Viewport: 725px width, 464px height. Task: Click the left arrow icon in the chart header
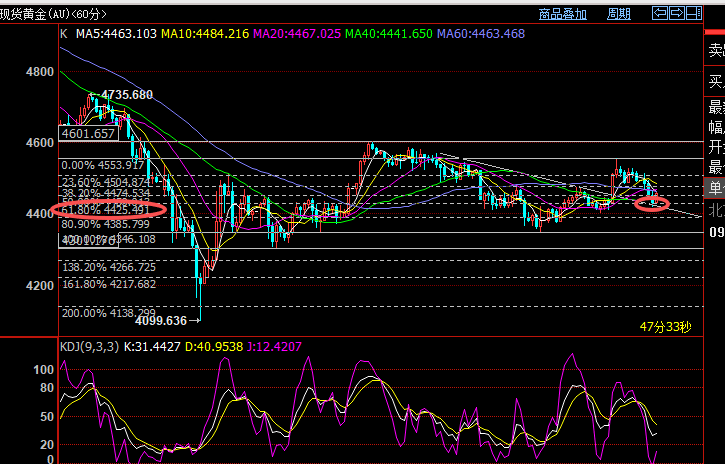[659, 13]
